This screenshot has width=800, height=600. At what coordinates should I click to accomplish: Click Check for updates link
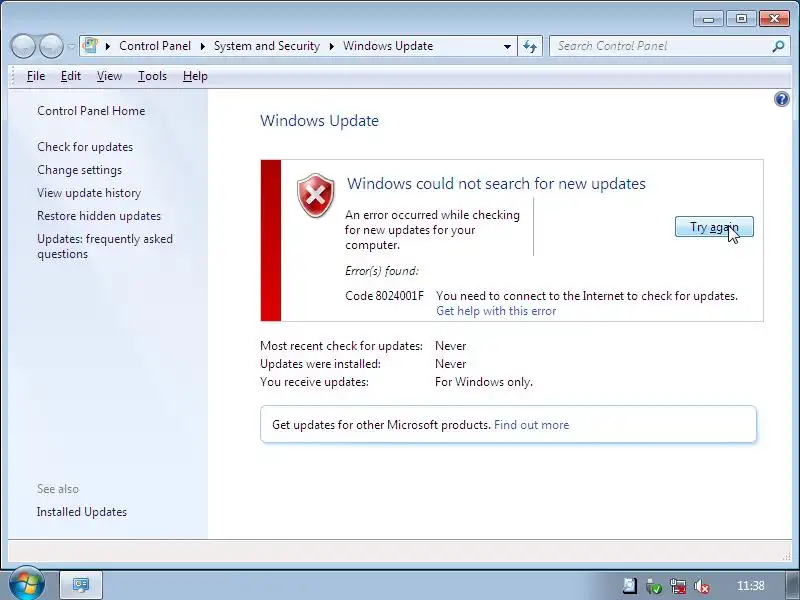(85, 147)
